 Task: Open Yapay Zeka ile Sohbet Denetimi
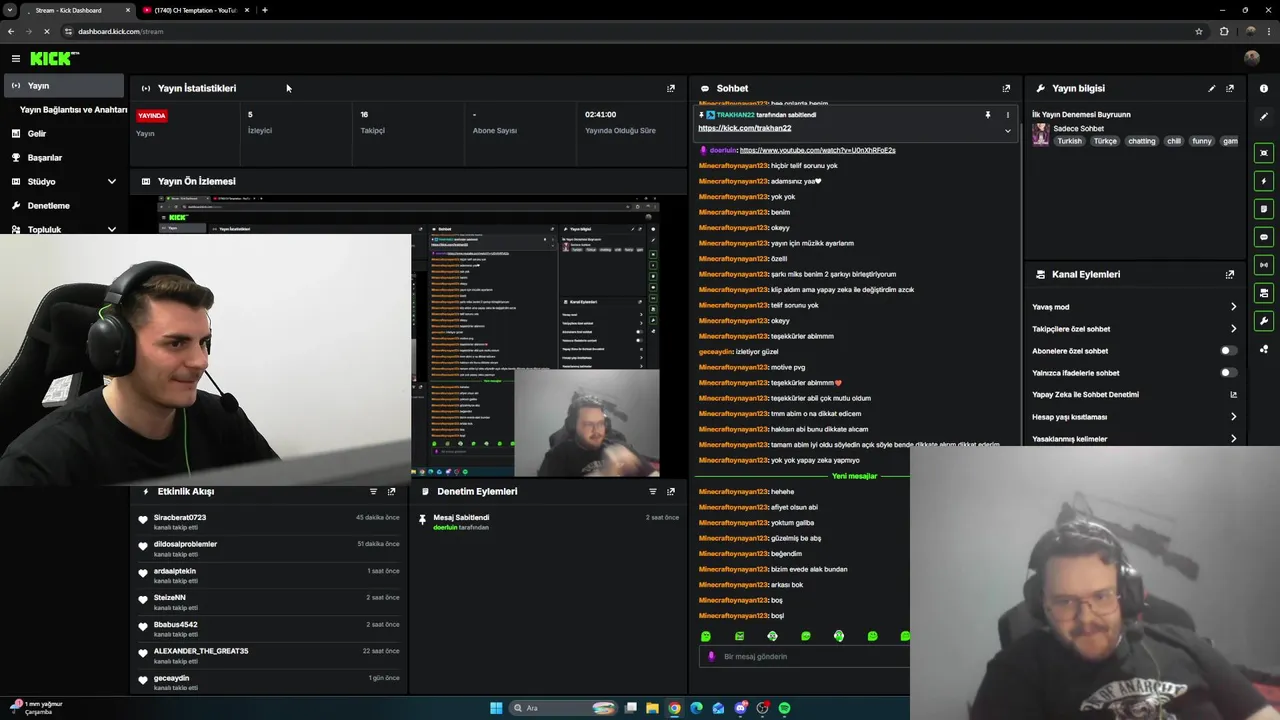pyautogui.click(x=1135, y=395)
